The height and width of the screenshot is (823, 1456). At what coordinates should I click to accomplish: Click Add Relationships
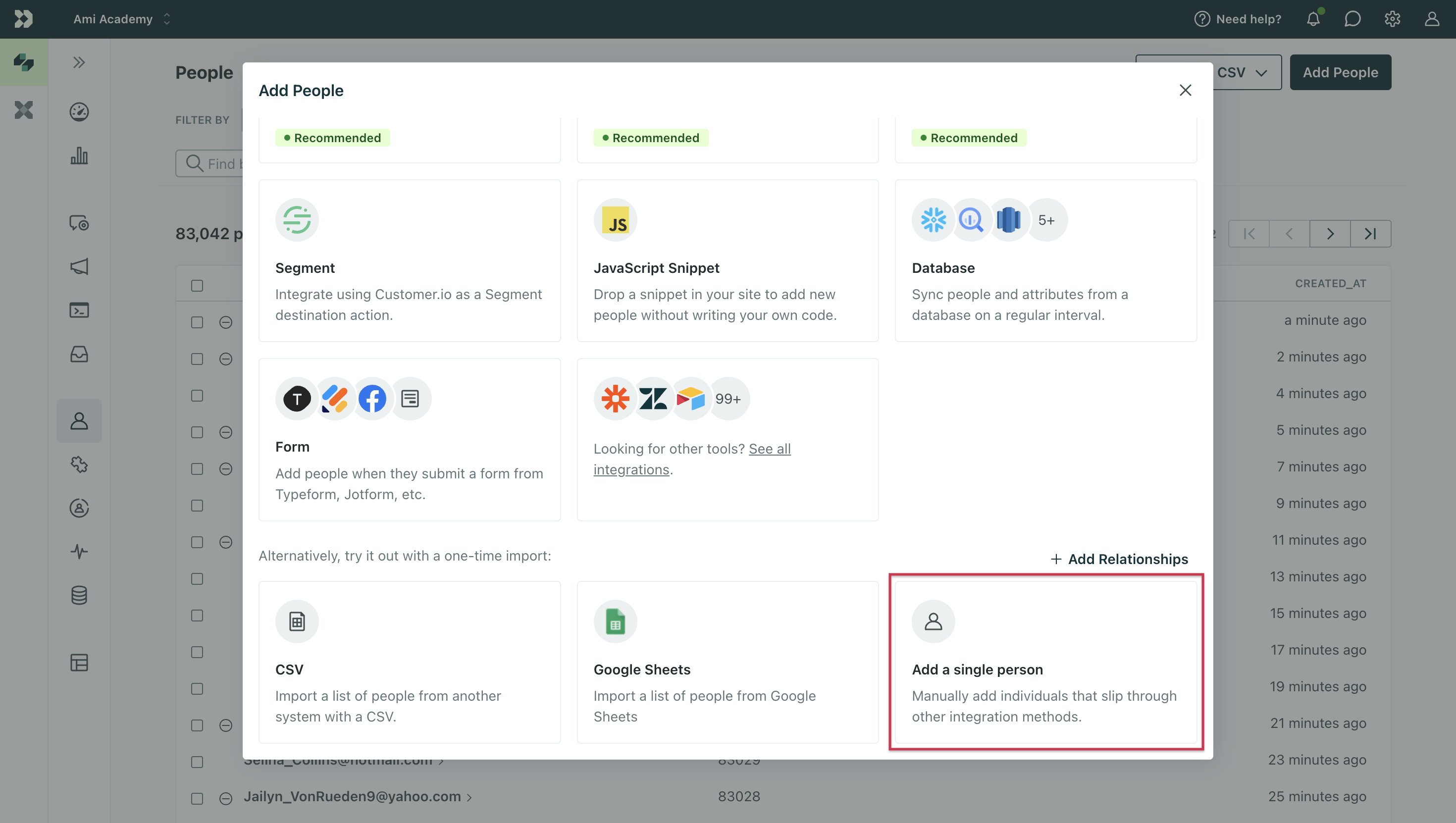point(1119,559)
